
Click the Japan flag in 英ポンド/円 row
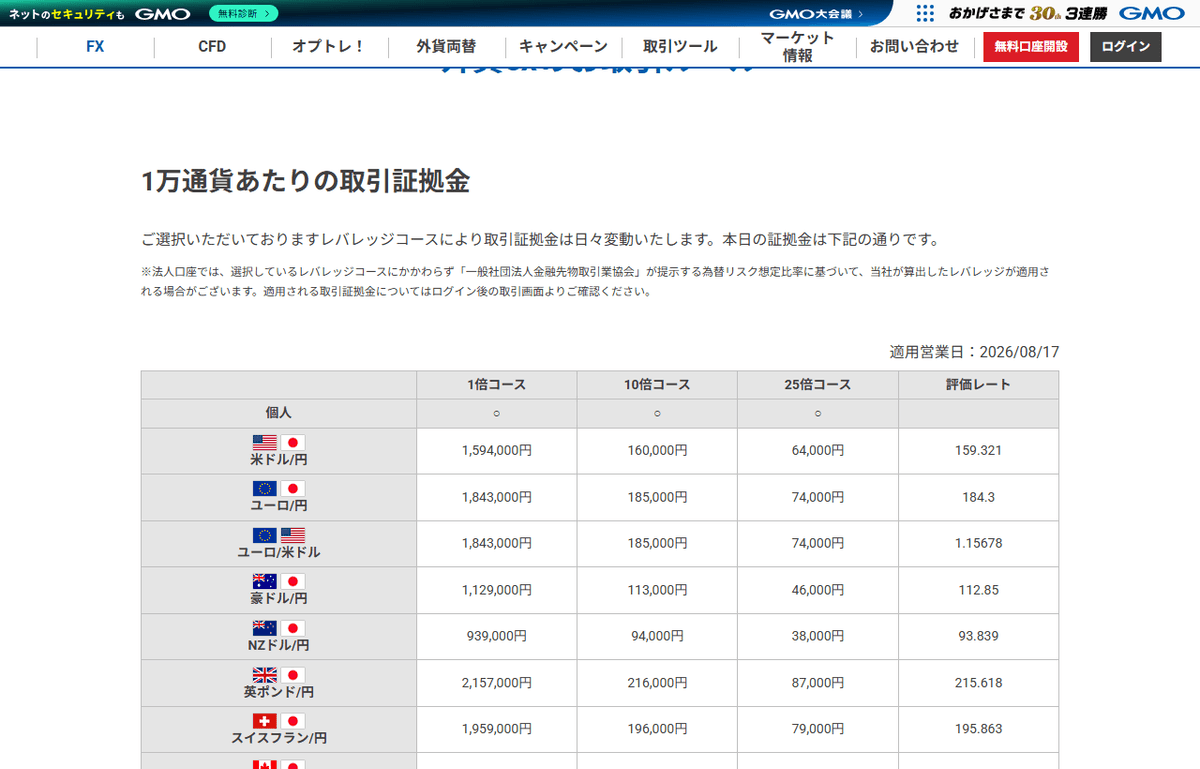click(x=292, y=674)
